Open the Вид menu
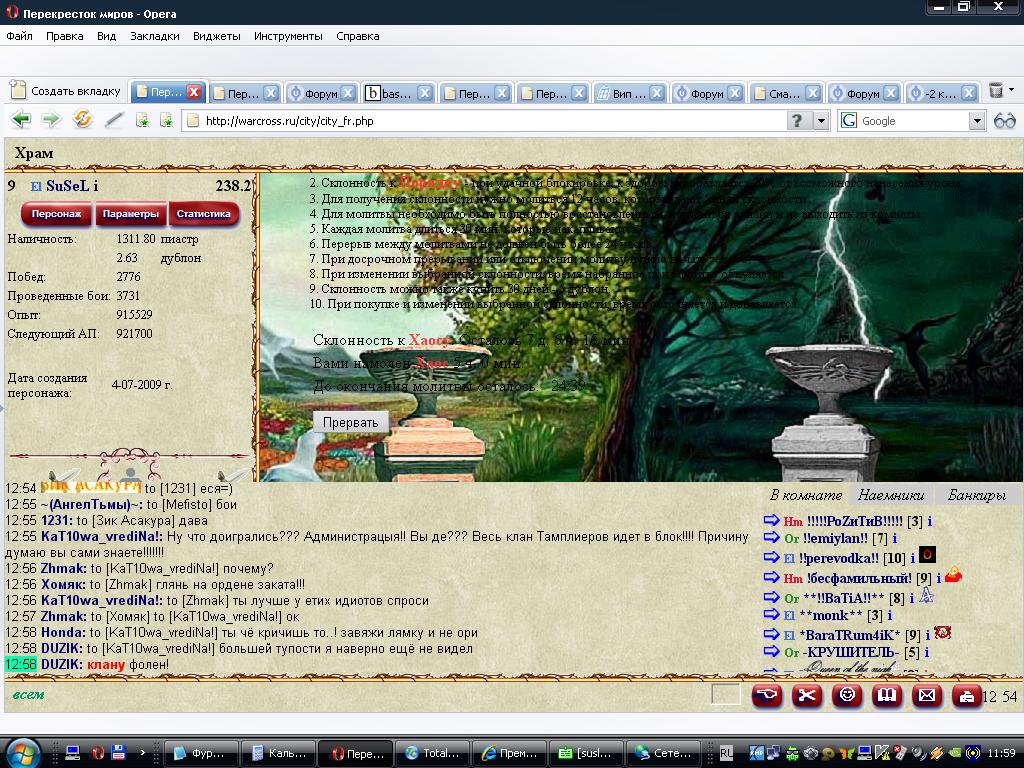 [106, 36]
